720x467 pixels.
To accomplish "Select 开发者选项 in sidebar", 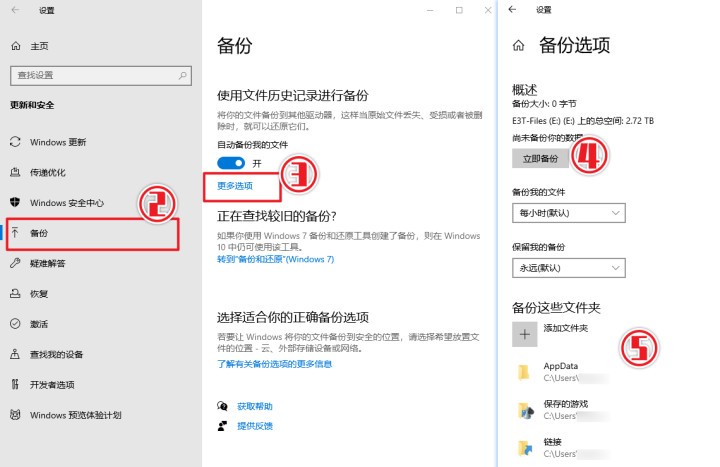I will tap(52, 384).
